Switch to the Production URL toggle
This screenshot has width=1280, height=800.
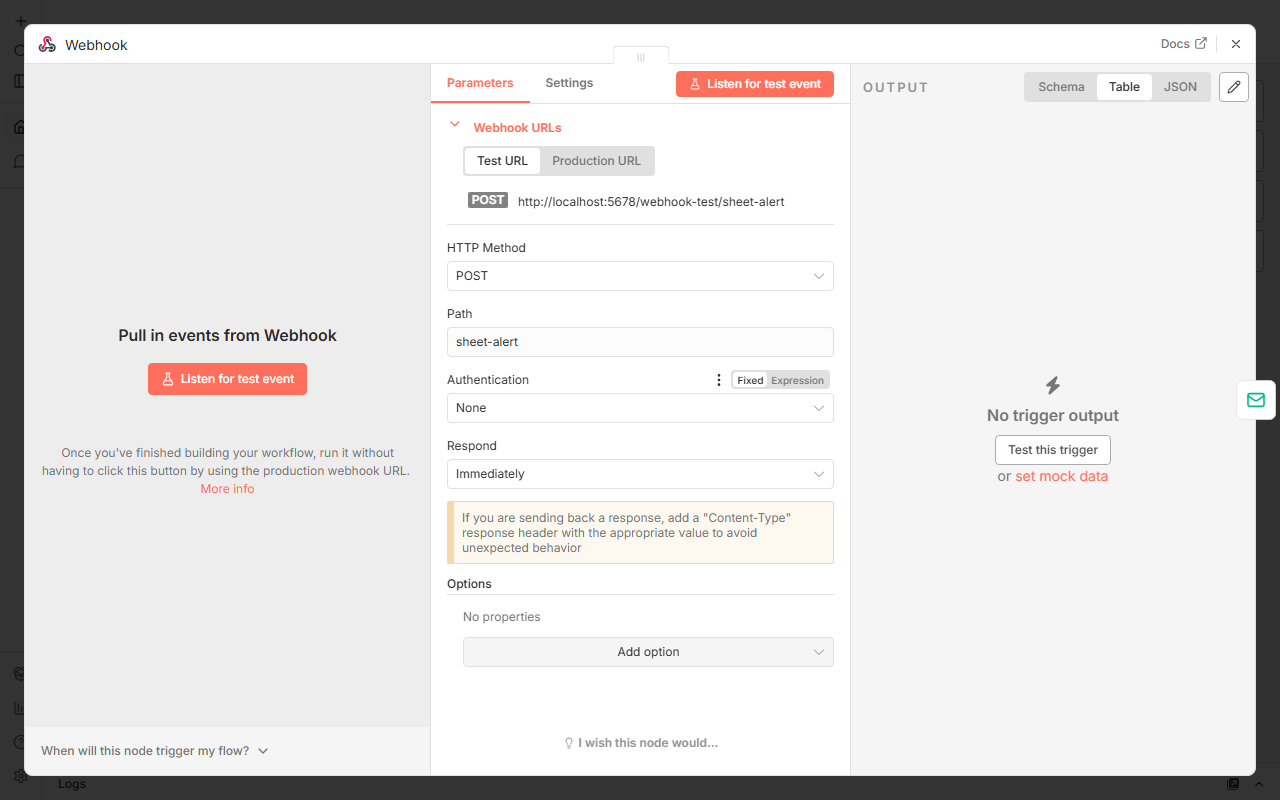point(596,161)
